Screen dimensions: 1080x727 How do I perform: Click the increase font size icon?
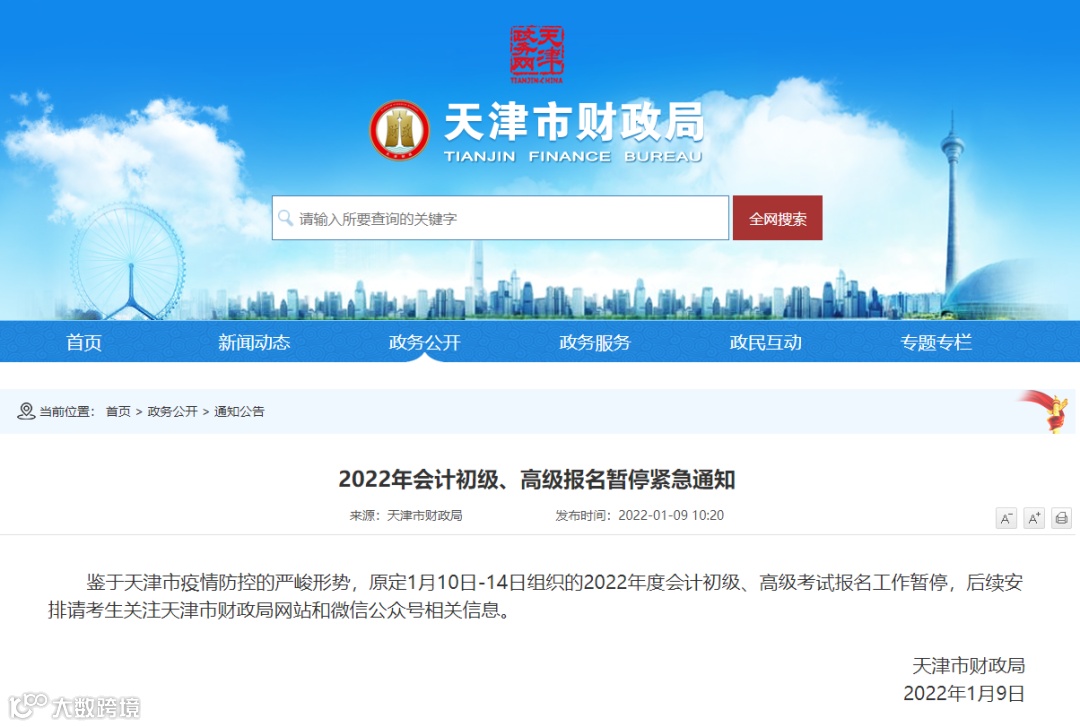1034,518
